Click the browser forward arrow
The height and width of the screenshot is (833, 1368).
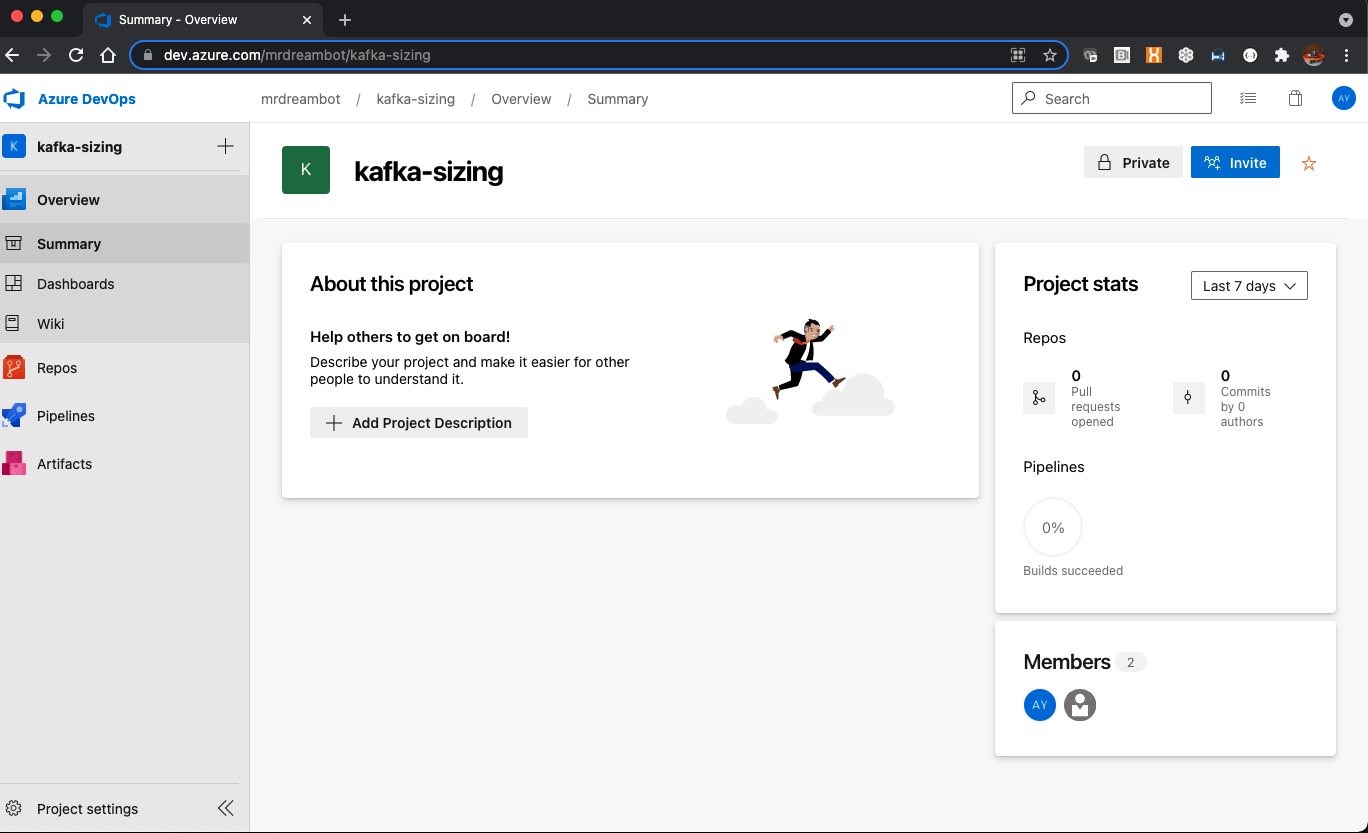[44, 55]
